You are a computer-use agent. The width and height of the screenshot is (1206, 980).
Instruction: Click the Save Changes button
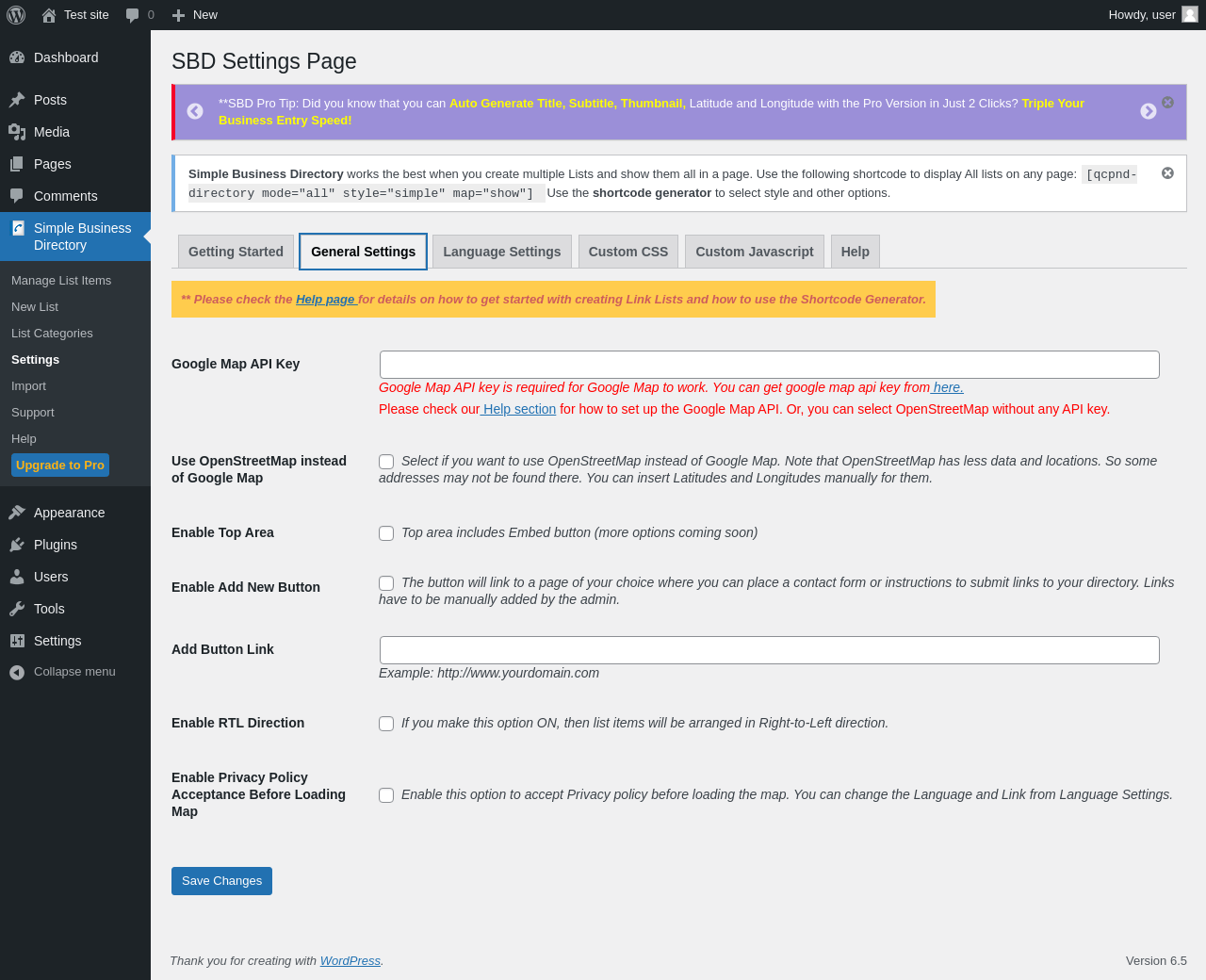point(222,881)
